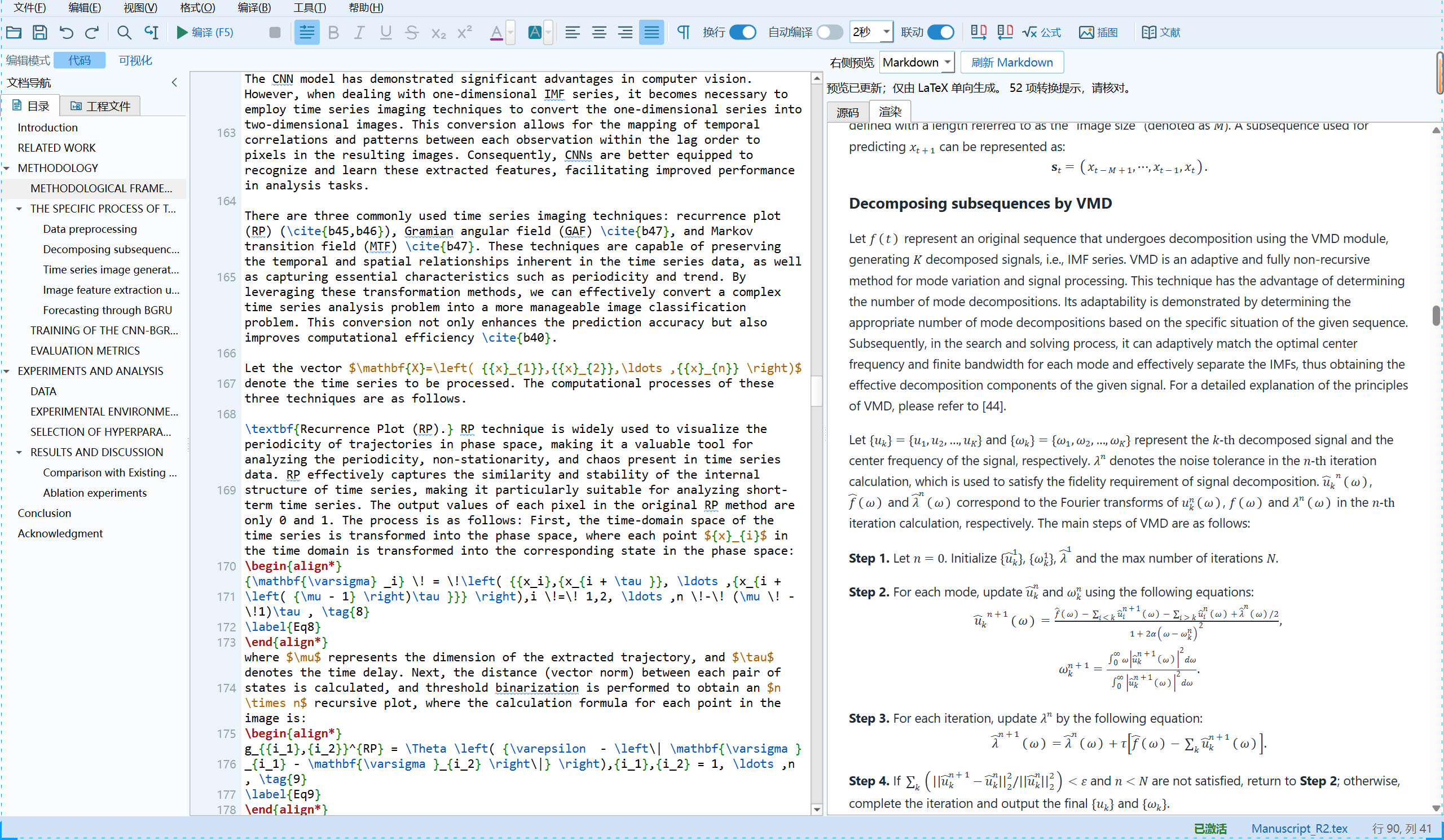Redo the last edit
The width and height of the screenshot is (1444, 840).
[x=92, y=32]
